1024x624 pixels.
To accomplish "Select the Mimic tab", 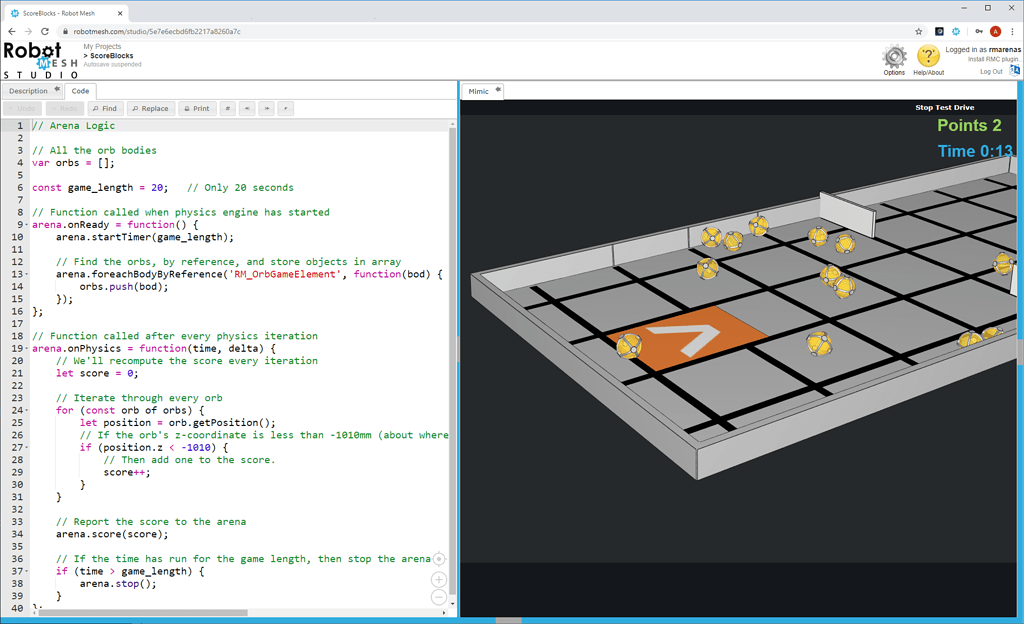I will (480, 89).
